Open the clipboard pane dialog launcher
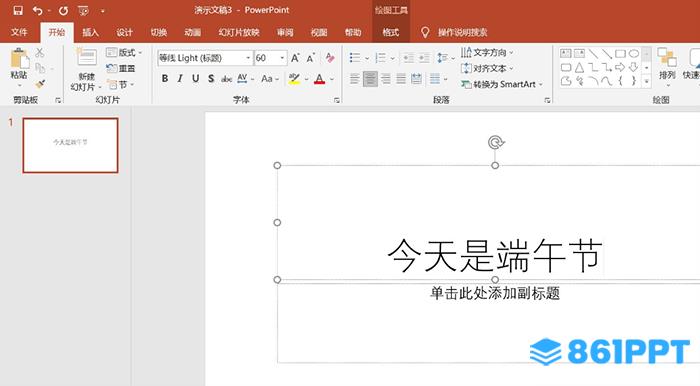This screenshot has width=700, height=386. pos(58,100)
